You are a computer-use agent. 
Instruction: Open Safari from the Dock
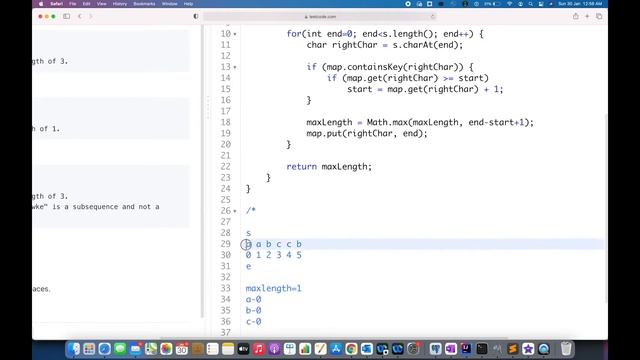coord(104,349)
